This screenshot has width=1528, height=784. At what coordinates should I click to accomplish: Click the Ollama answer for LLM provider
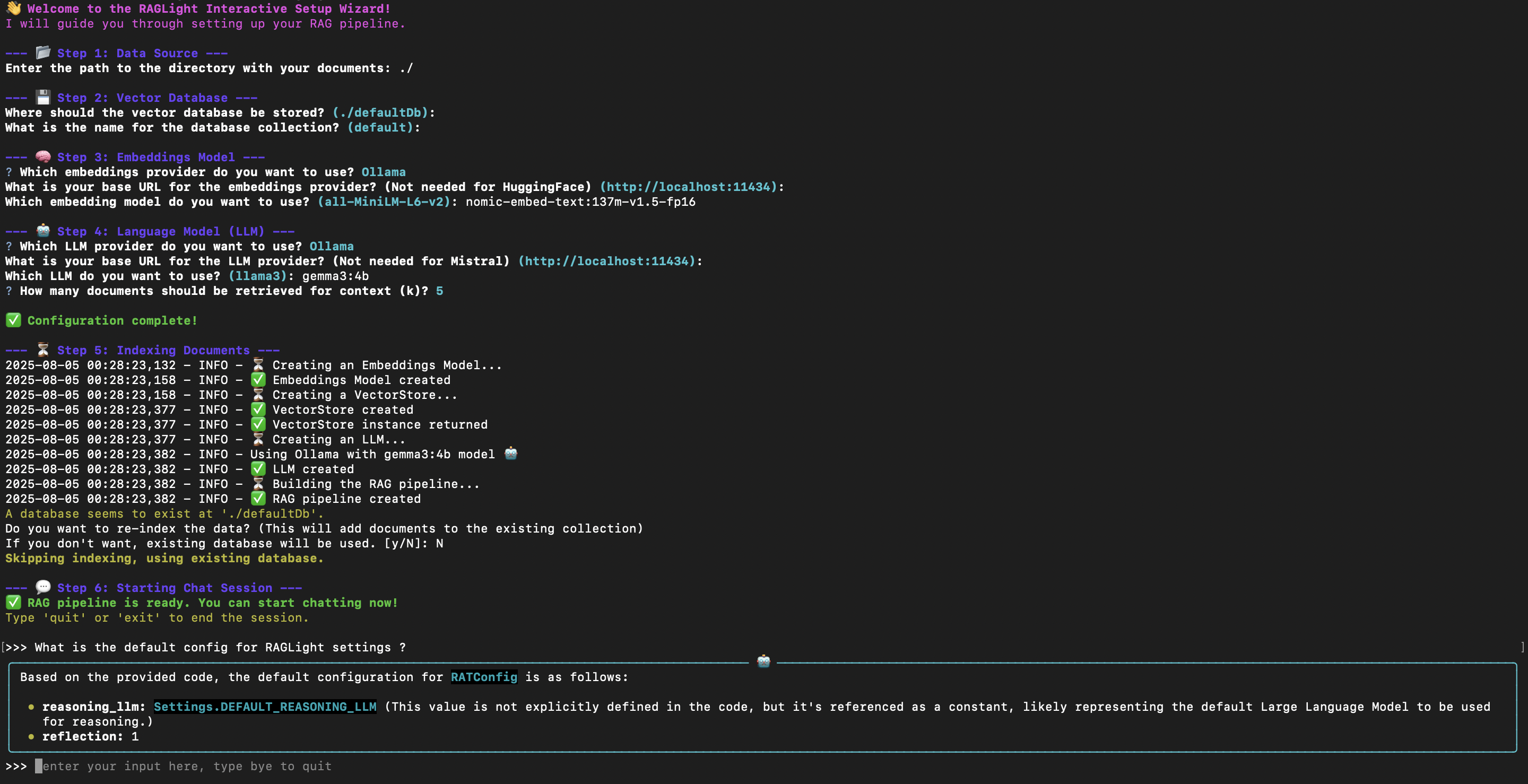pyautogui.click(x=331, y=246)
